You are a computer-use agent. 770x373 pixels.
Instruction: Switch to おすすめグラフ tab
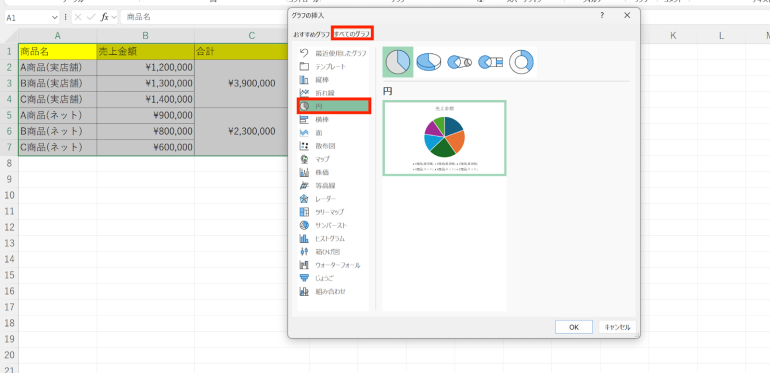[311, 34]
